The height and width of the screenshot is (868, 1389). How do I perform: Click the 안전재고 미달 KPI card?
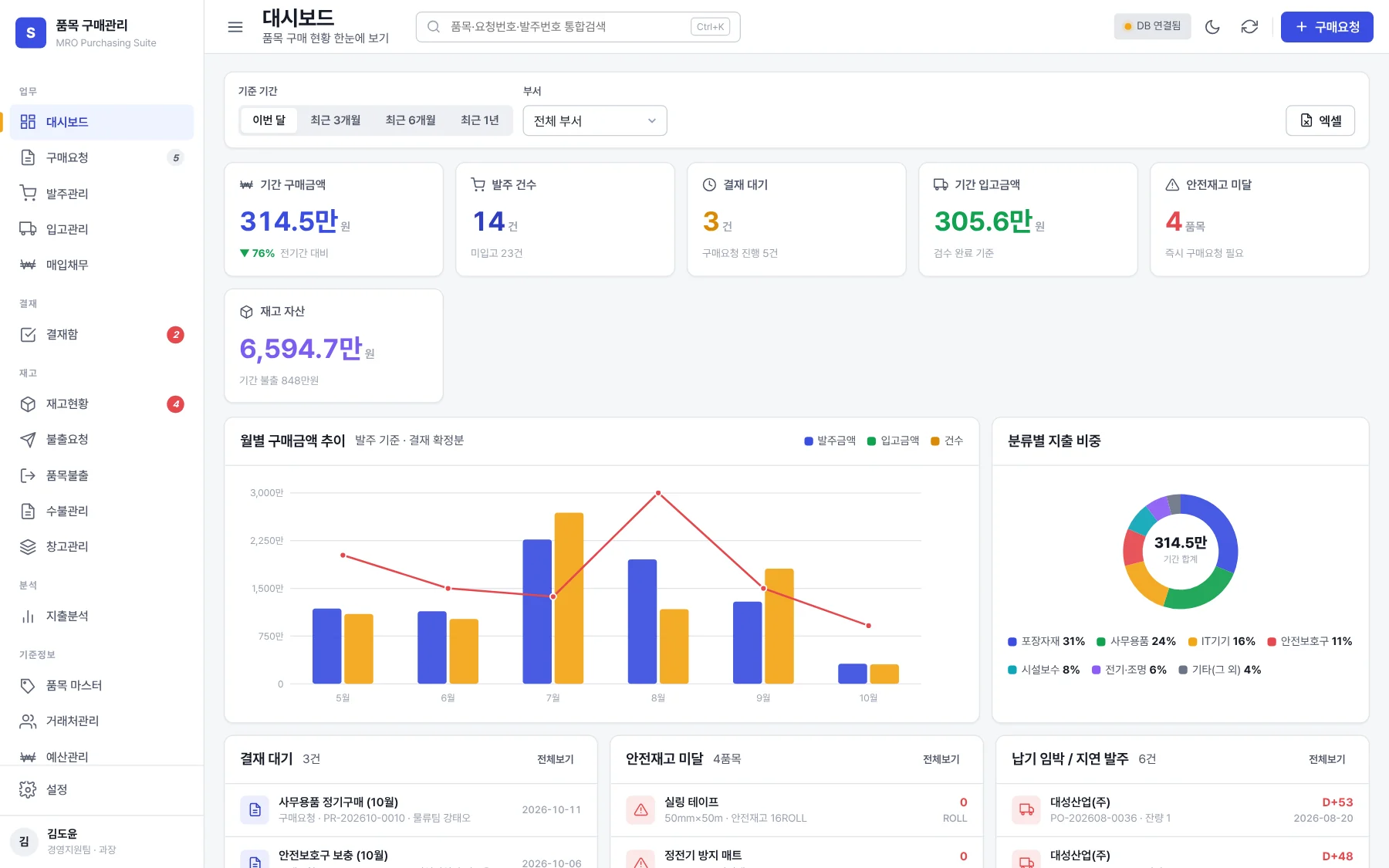(x=1259, y=219)
